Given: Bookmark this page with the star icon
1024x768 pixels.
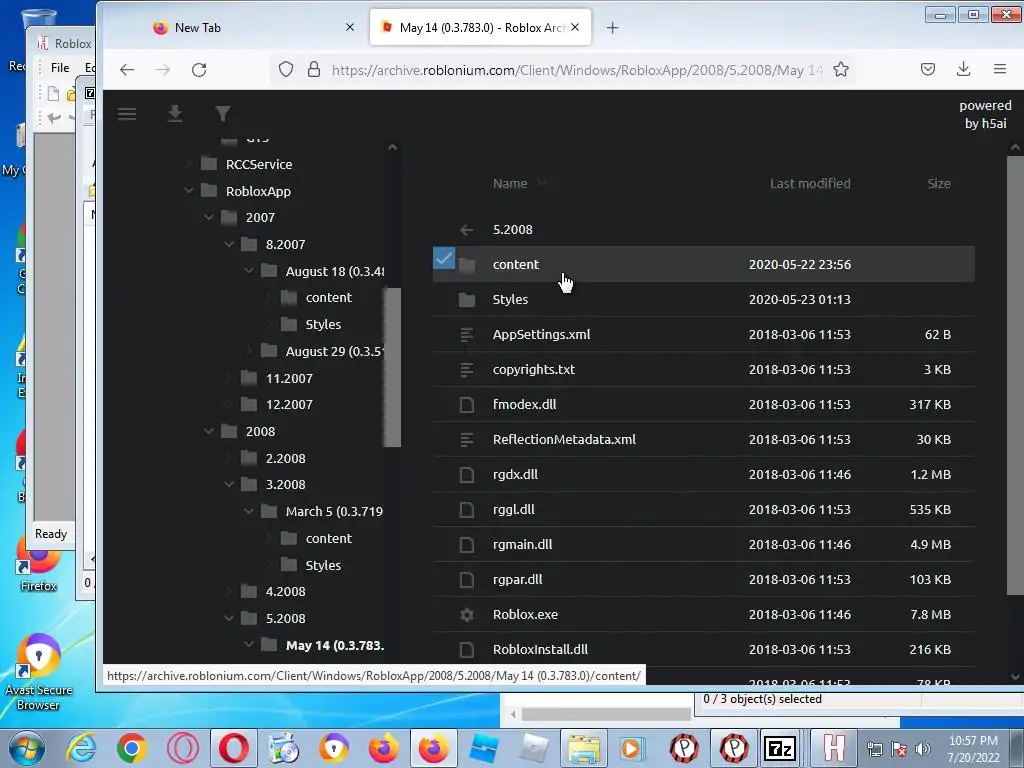Looking at the screenshot, I should coord(841,69).
